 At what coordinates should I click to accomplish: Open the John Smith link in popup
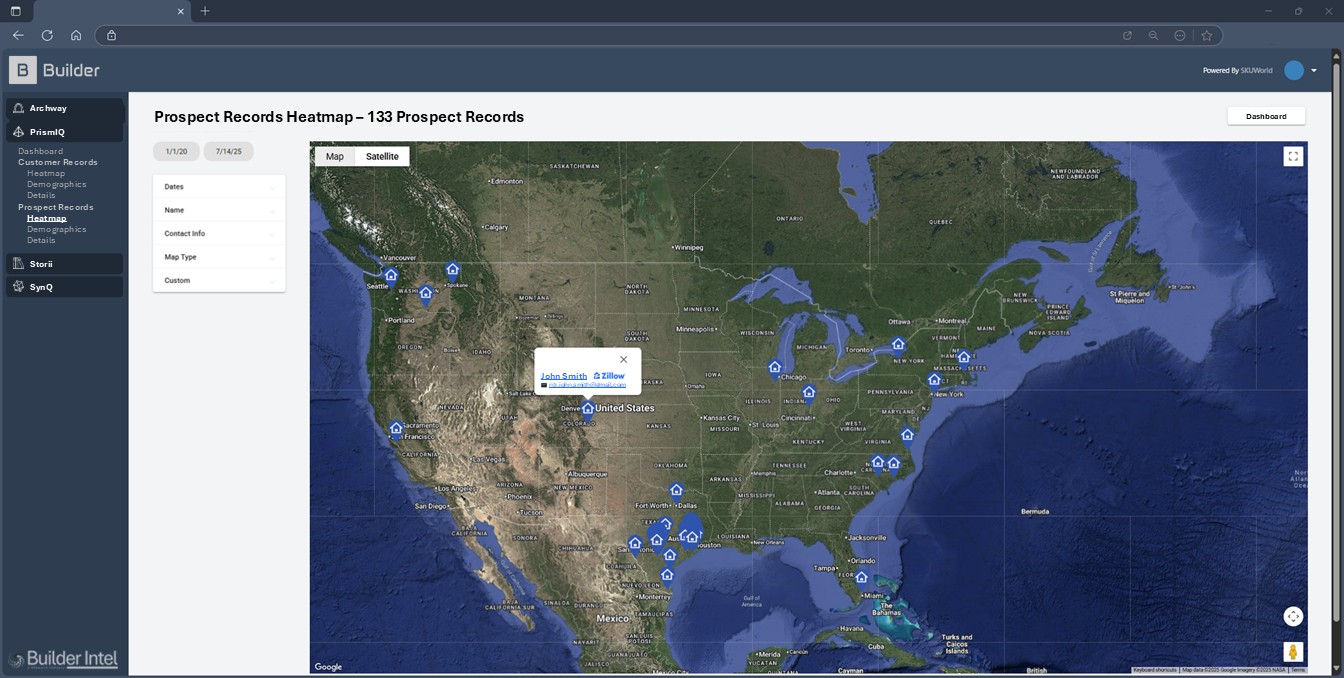point(563,376)
